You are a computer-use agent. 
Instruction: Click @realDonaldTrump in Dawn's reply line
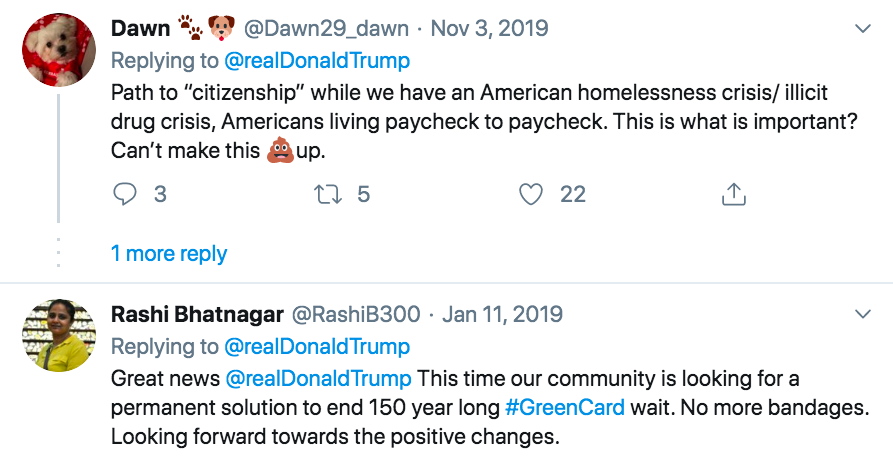[317, 61]
